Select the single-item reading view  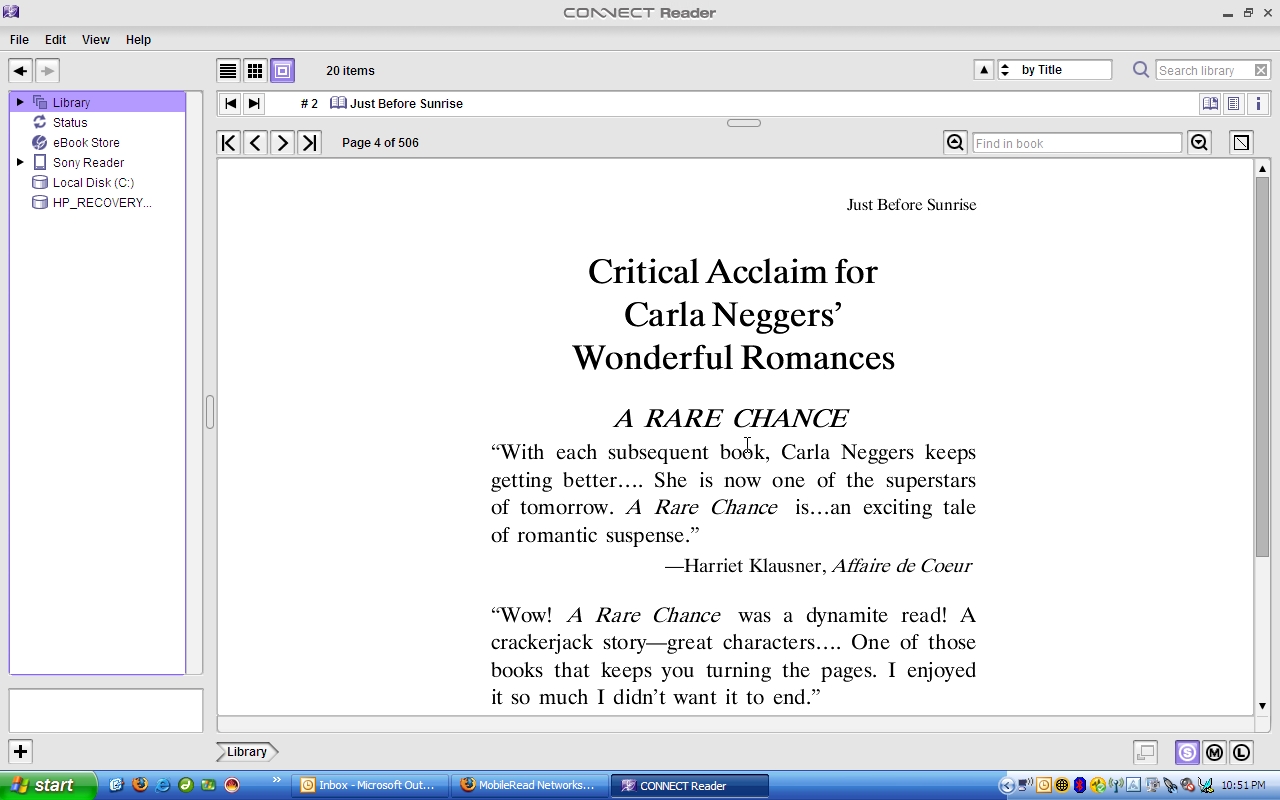tap(283, 71)
